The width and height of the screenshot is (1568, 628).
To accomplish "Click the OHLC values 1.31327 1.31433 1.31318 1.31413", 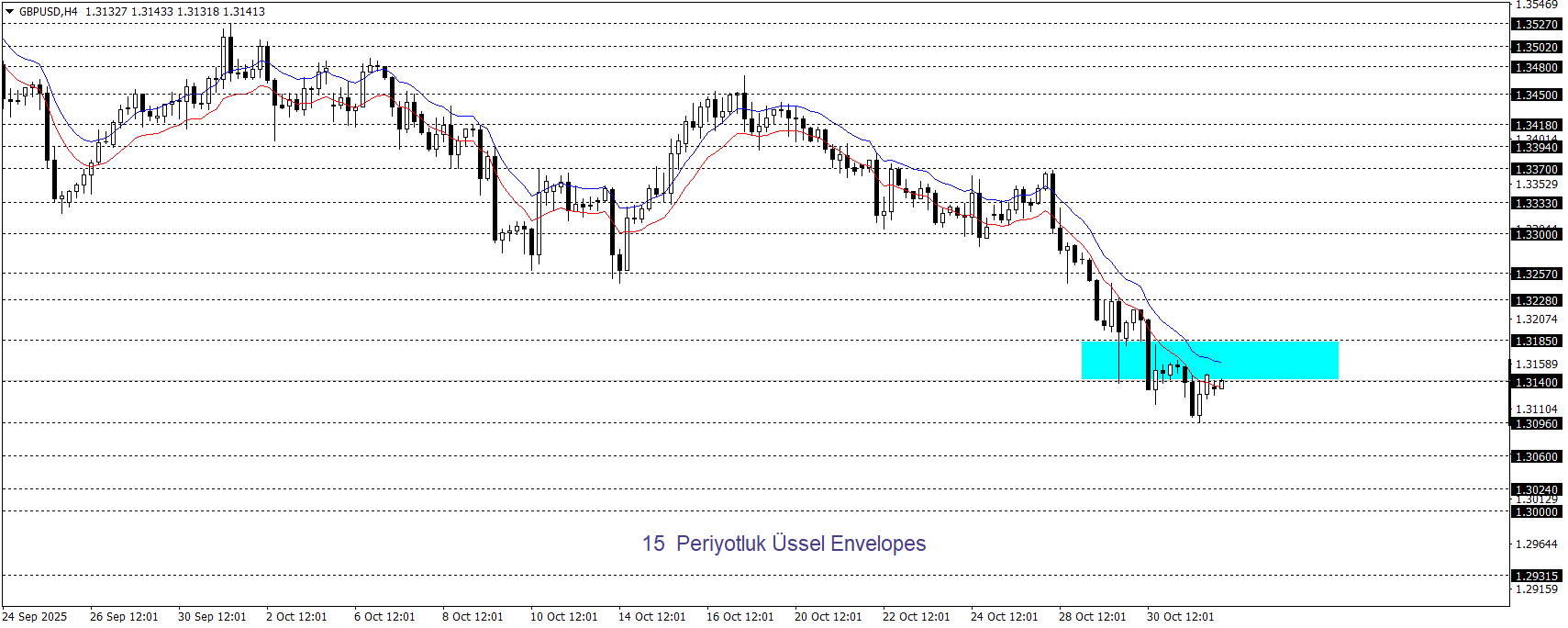I will (175, 12).
